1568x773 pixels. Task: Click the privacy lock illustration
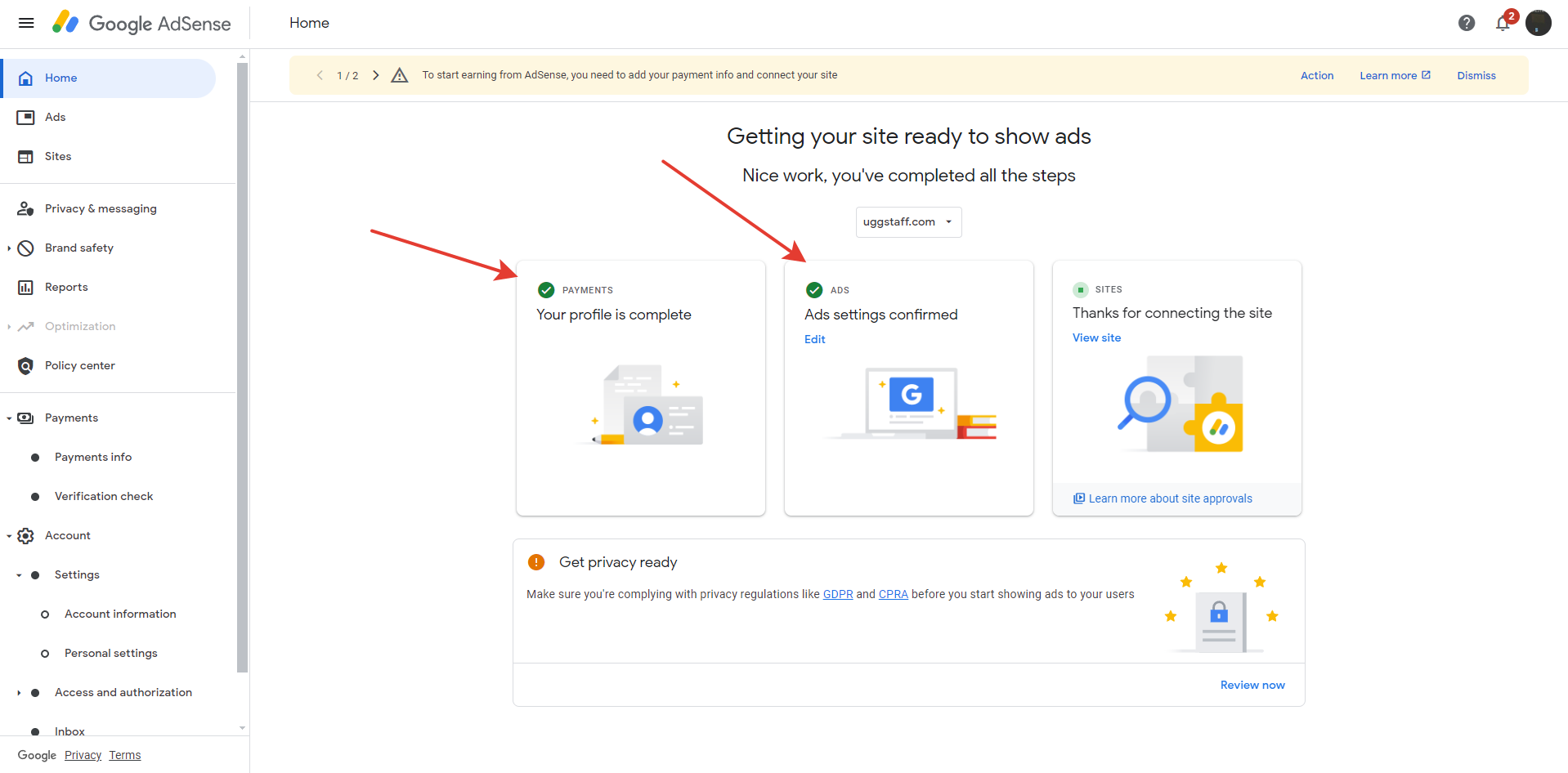[1221, 608]
